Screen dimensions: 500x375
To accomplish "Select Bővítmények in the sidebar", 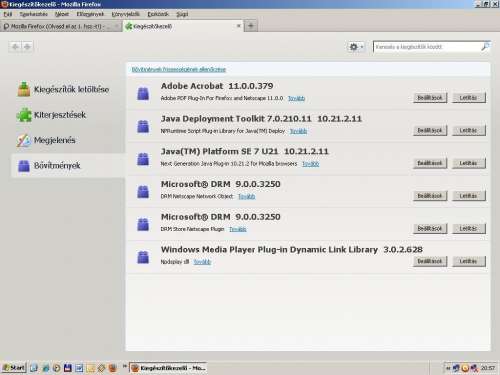I will pyautogui.click(x=68, y=165).
